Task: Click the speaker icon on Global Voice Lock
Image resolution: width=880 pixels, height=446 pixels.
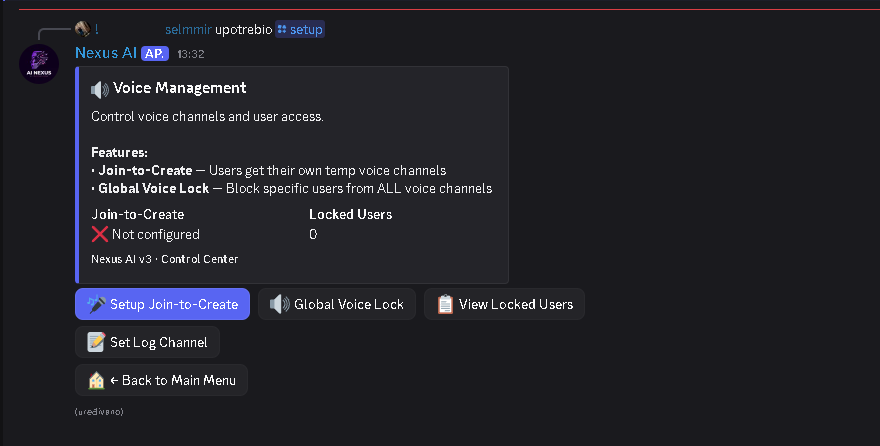Action: coord(279,304)
